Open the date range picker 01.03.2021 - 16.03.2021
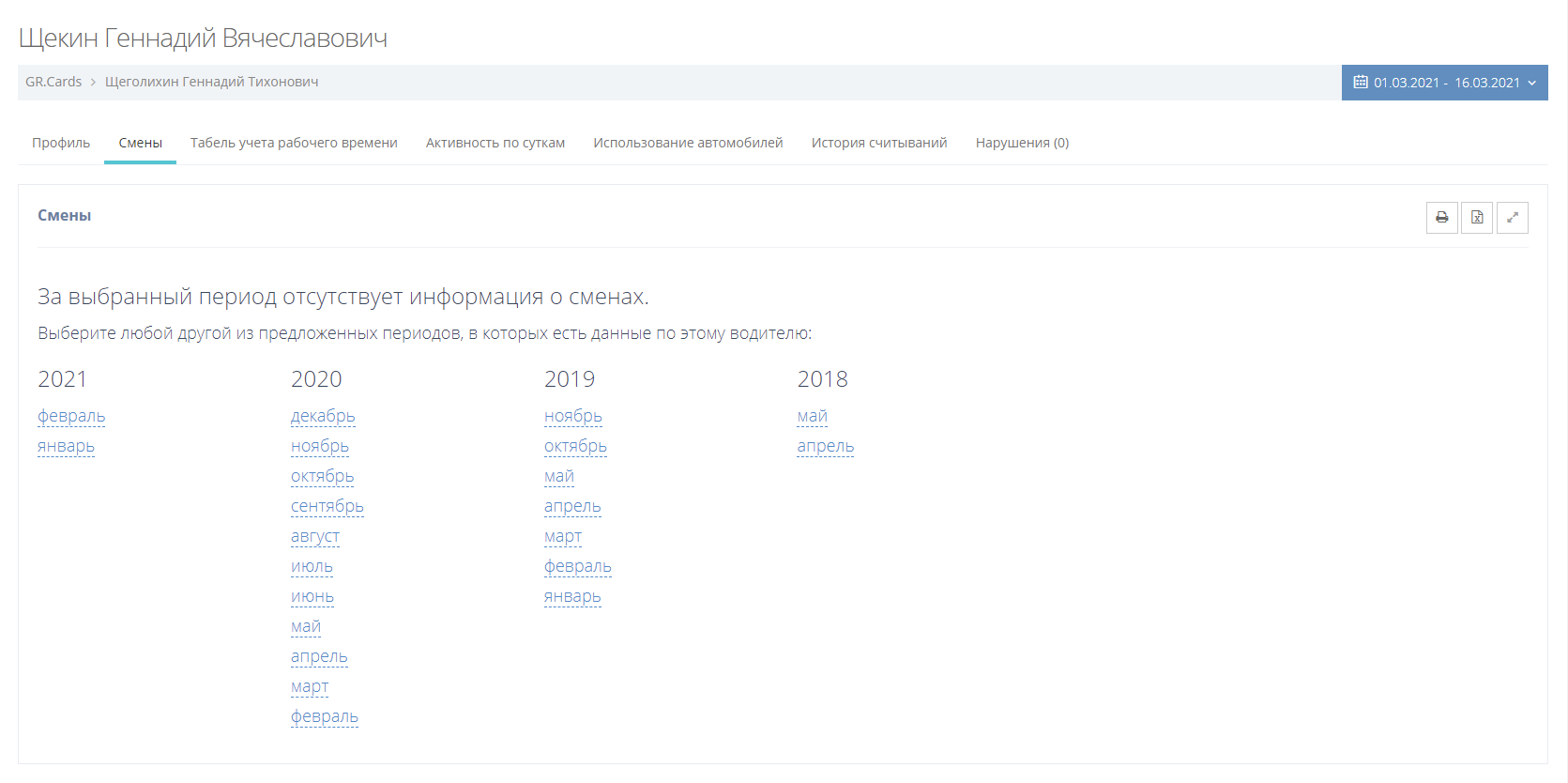This screenshot has width=1568, height=783. (x=1444, y=83)
